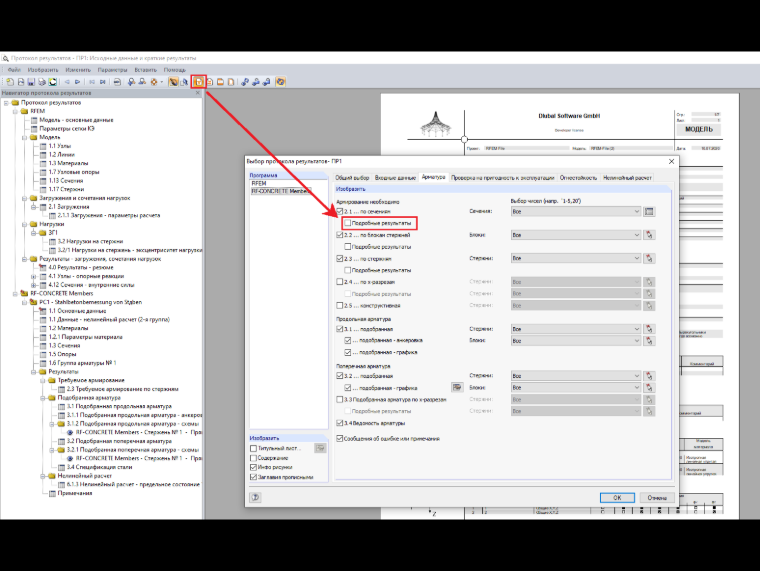Click the help icon in dialog corner
Screen dimensions: 760x571
pyautogui.click(x=255, y=497)
